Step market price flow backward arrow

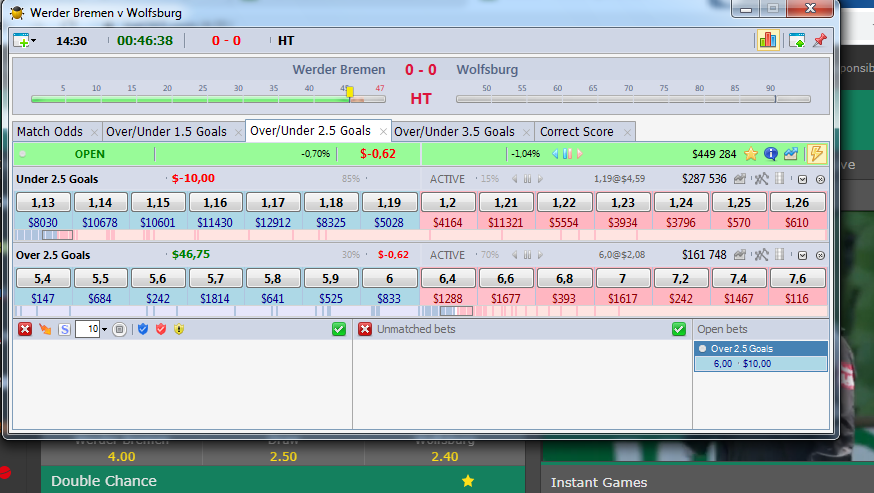pos(555,154)
